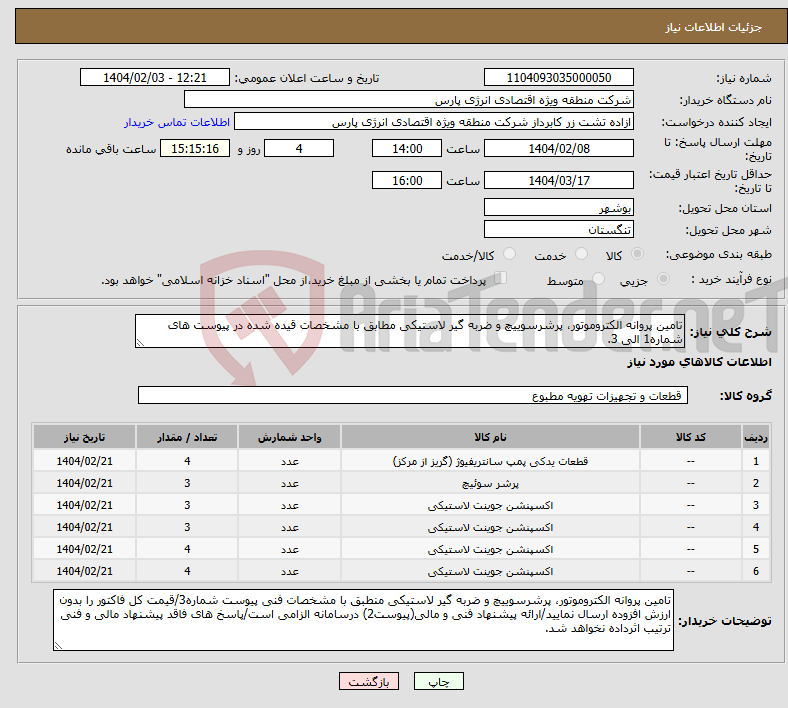Select the متوسط purchase type radio
This screenshot has height=708, width=788.
[598, 278]
